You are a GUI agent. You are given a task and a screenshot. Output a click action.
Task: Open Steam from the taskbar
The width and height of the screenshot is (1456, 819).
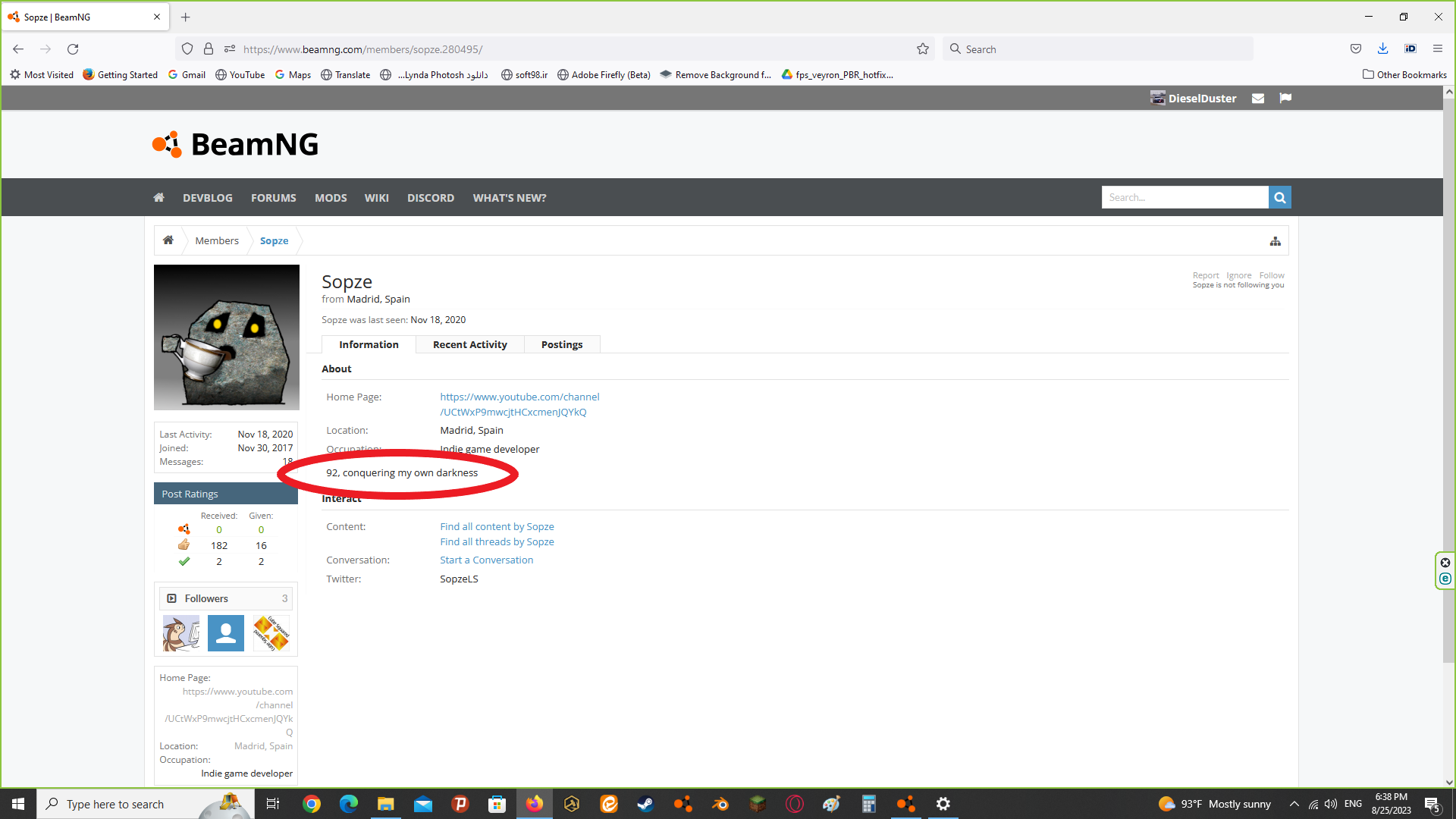[645, 804]
